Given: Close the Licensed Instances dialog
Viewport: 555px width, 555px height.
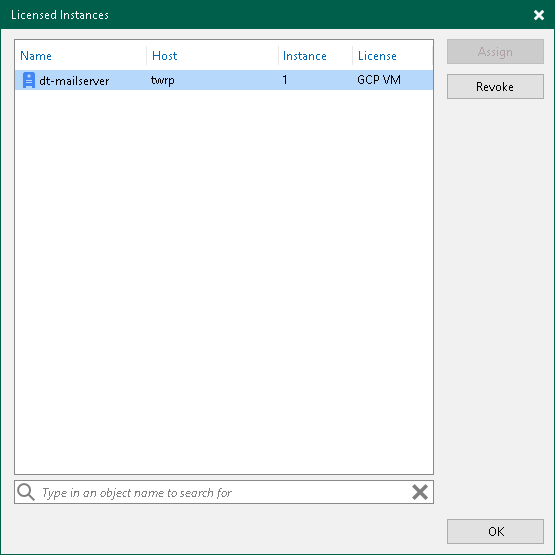Looking at the screenshot, I should tap(539, 15).
